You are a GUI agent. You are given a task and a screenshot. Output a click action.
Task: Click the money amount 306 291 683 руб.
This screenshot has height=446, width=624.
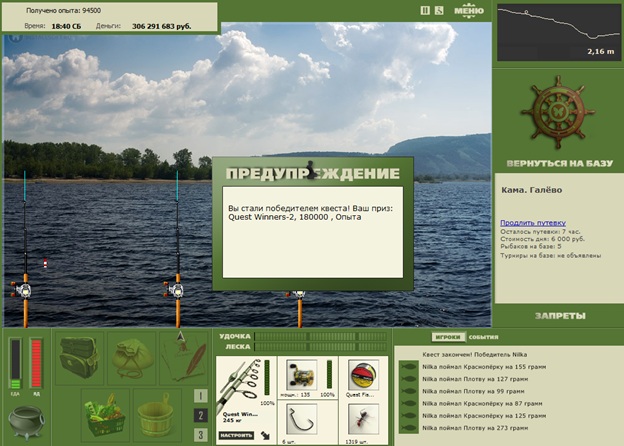pyautogui.click(x=162, y=26)
